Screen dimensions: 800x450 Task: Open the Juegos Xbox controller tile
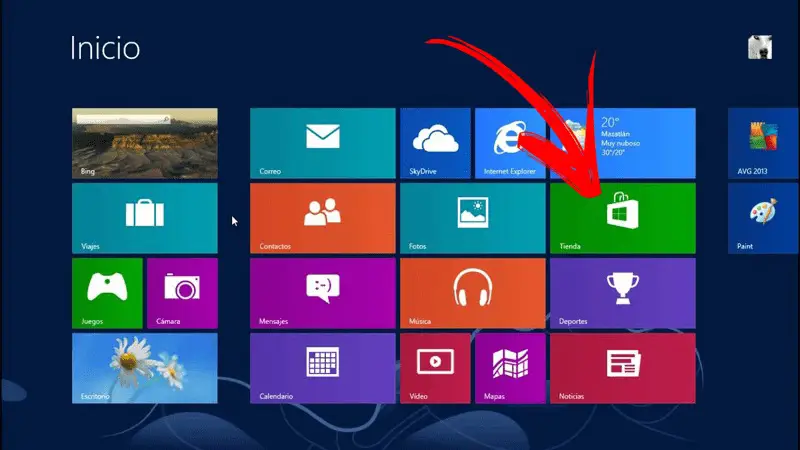click(107, 293)
